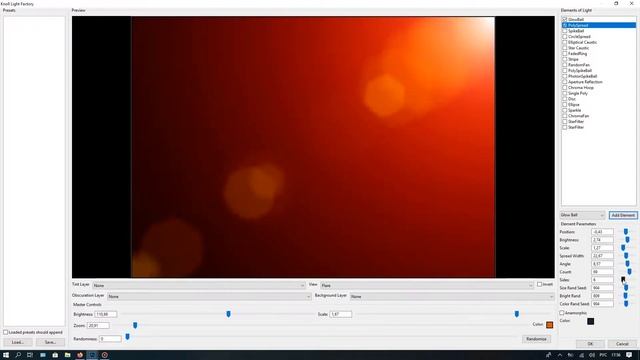This screenshot has width=640, height=360.
Task: Click the master Brightness value field
Action: [x=106, y=314]
